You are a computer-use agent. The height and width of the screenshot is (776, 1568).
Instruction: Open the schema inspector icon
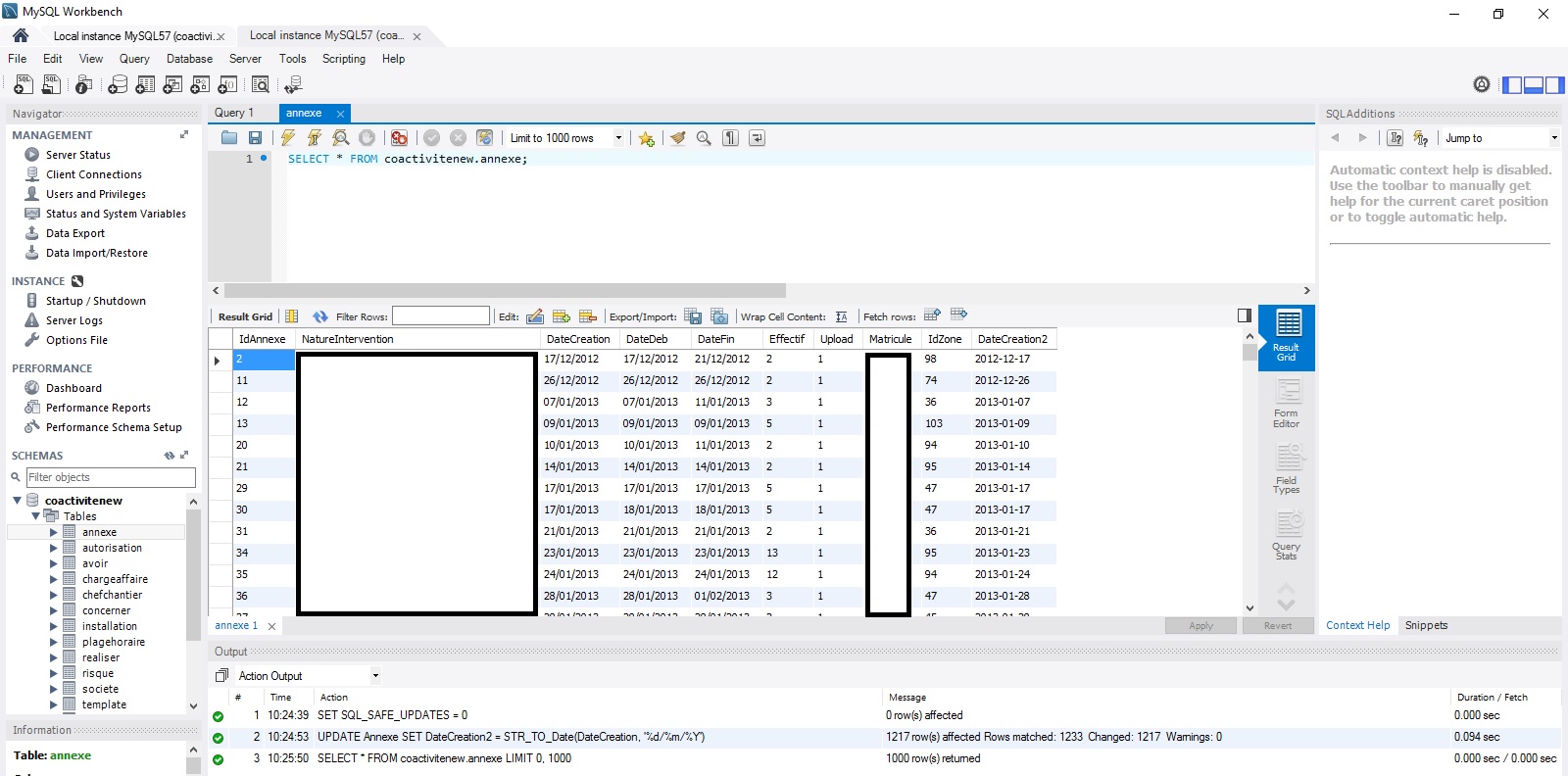click(84, 85)
